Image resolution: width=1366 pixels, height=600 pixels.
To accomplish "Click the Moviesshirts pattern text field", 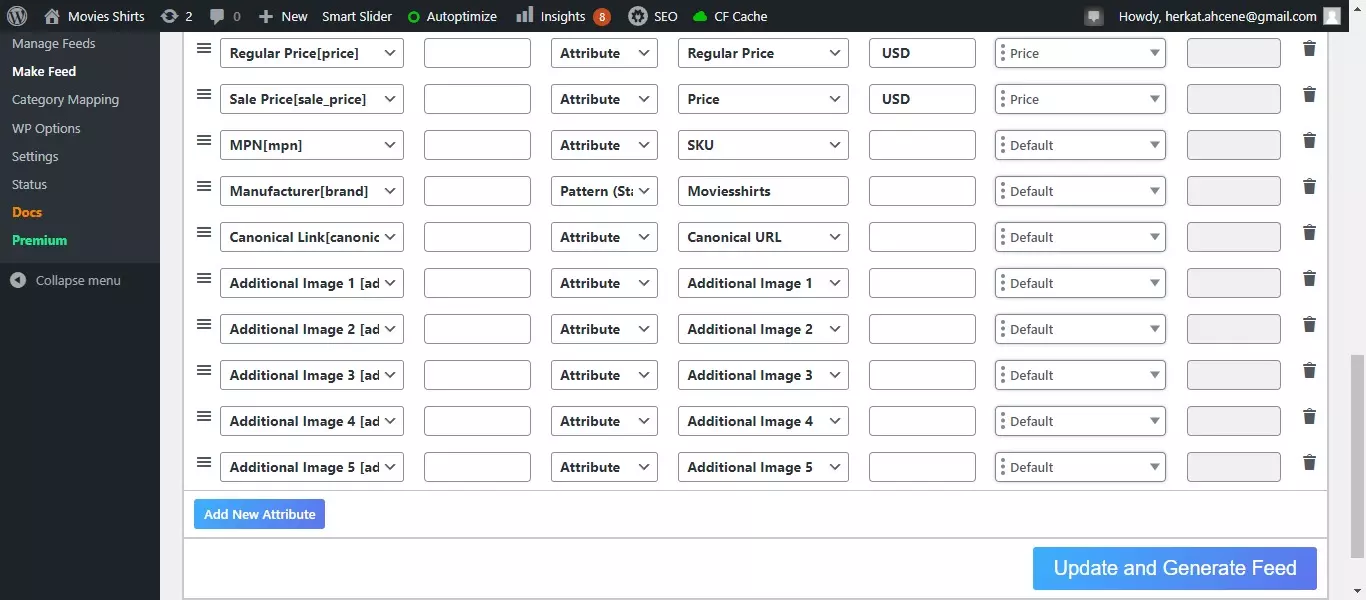I will tap(762, 191).
